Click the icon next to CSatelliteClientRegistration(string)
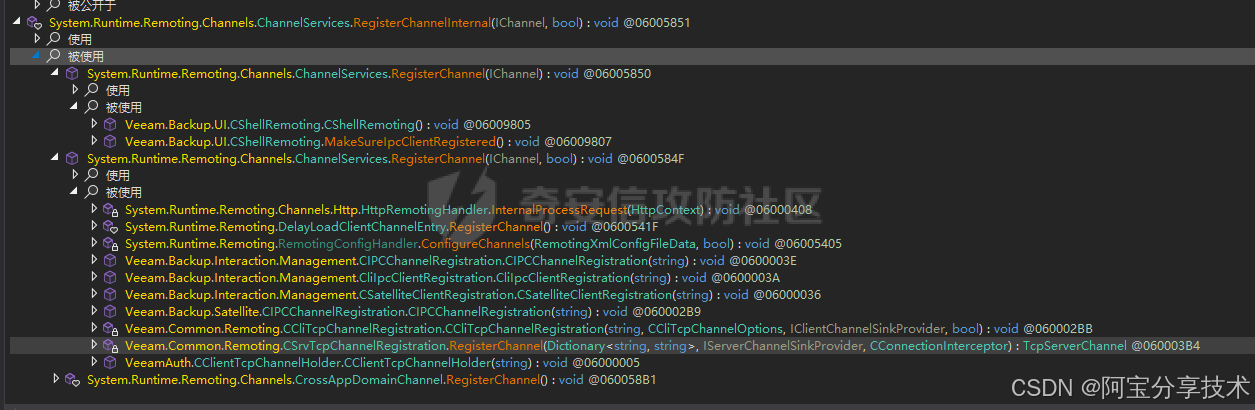Image resolution: width=1255 pixels, height=410 pixels. coord(110,294)
